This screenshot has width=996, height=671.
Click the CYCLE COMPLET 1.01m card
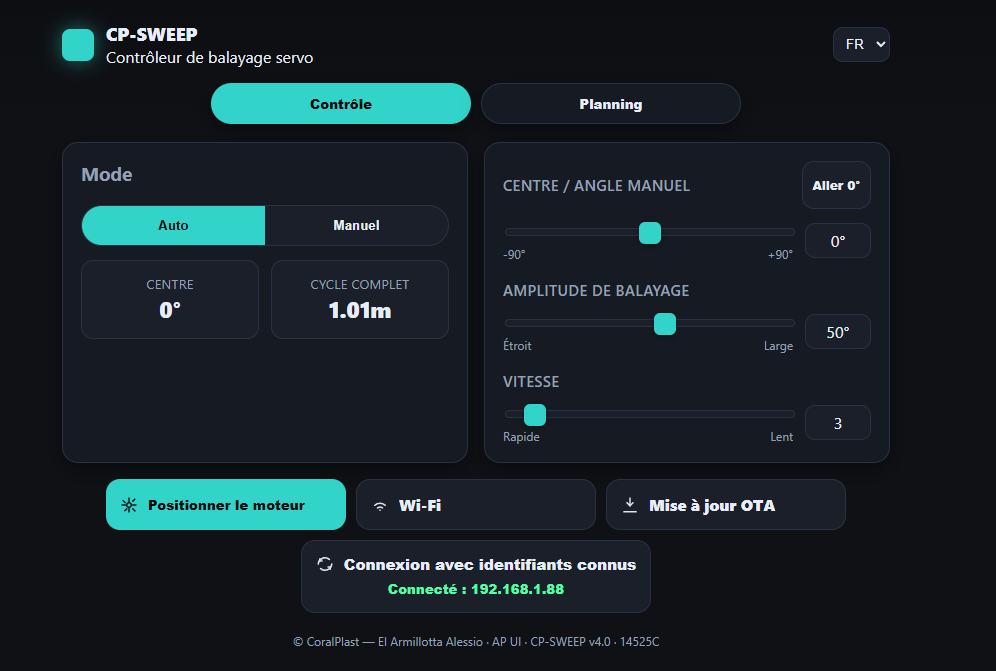click(x=360, y=300)
